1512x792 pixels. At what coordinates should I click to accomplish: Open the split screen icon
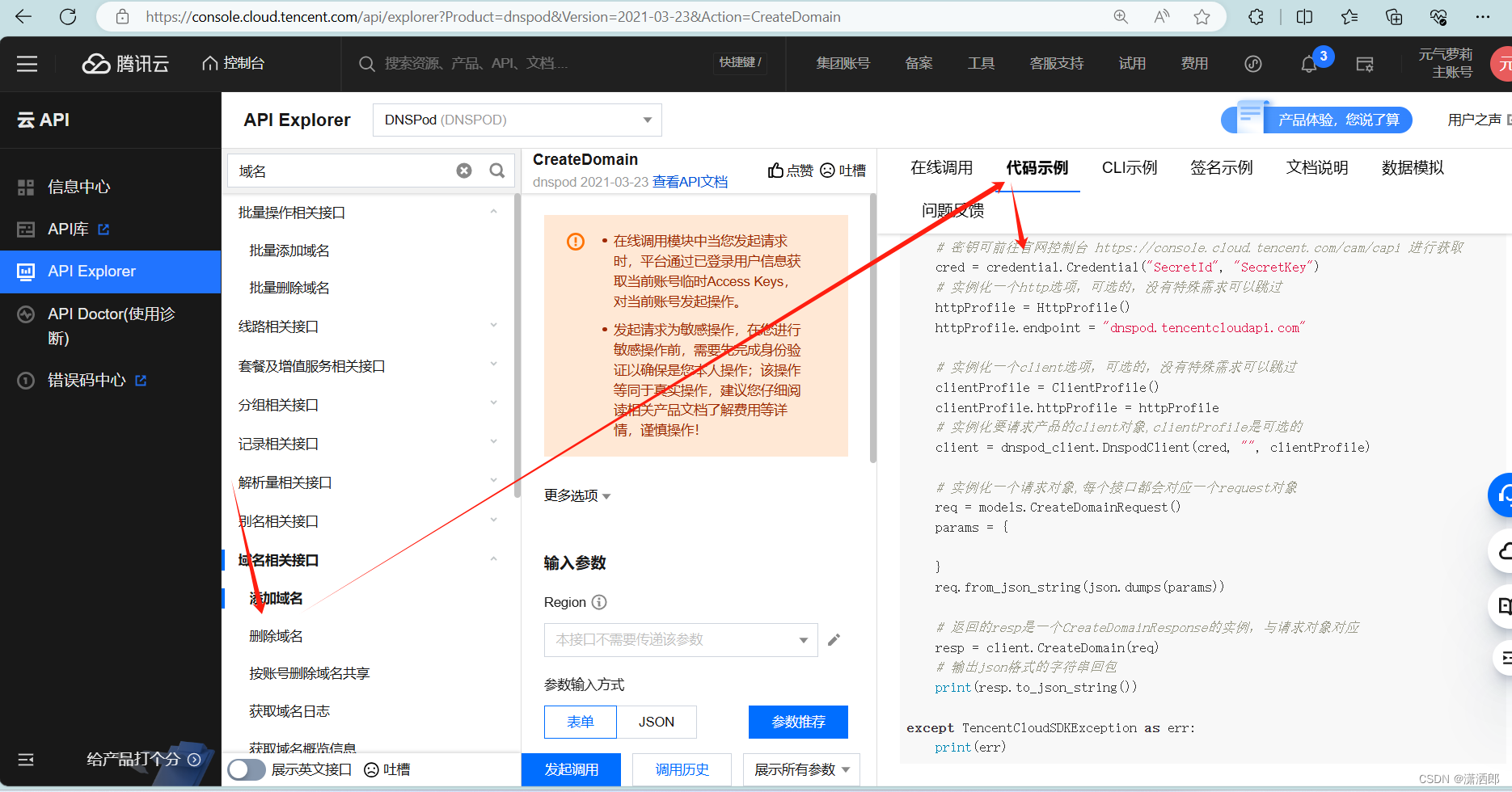pos(1304,17)
